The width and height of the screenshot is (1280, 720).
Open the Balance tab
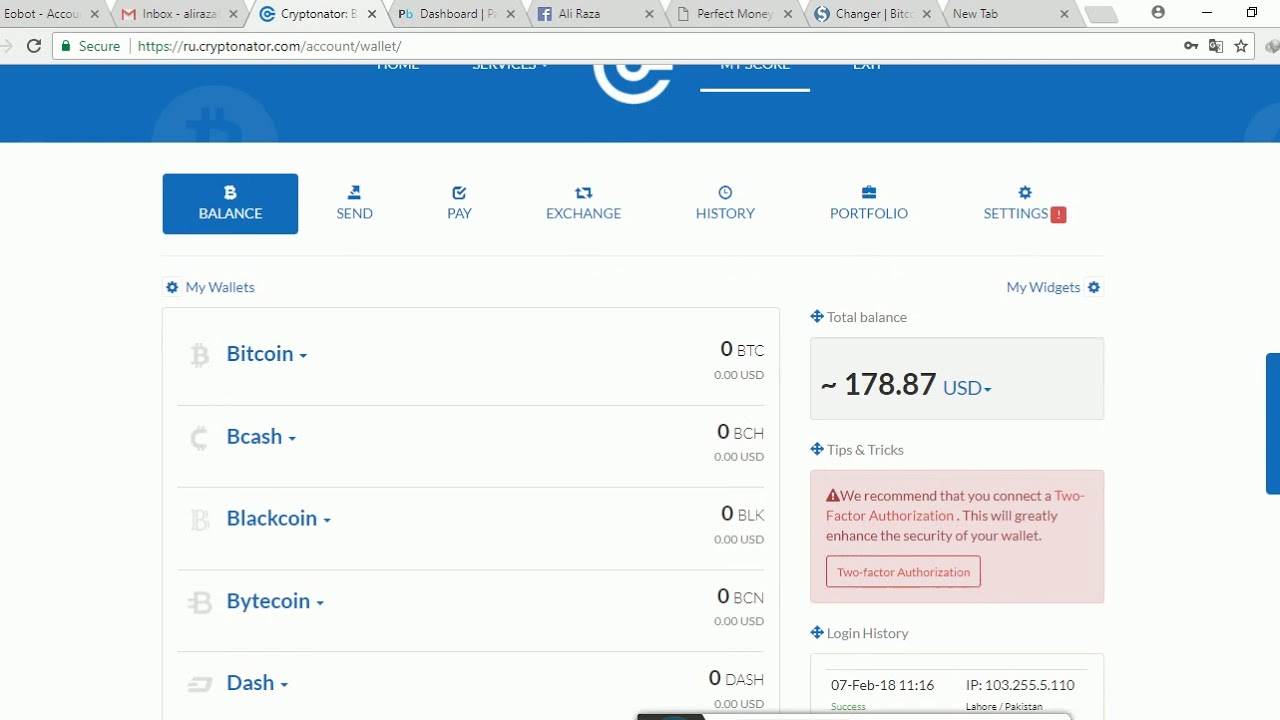coord(230,204)
